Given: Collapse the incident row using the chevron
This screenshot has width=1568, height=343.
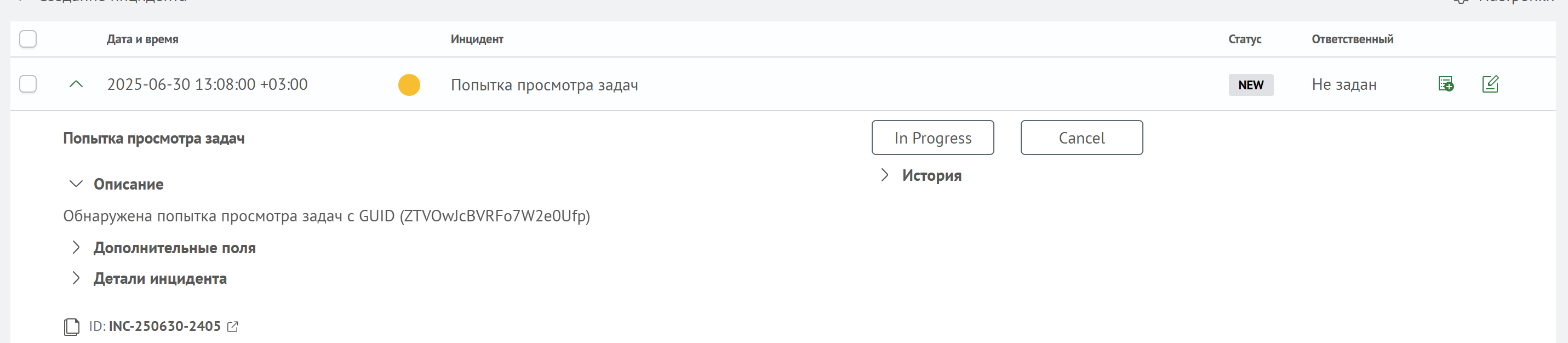Looking at the screenshot, I should click(x=76, y=84).
